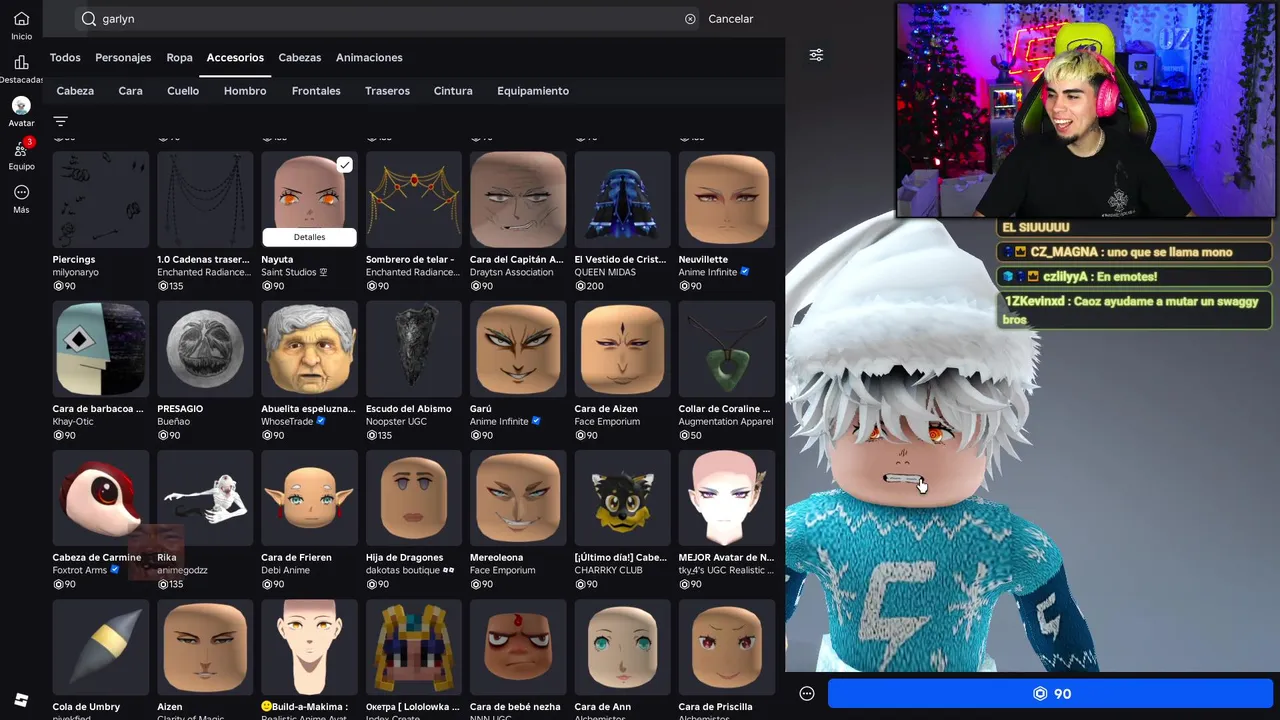Viewport: 1280px width, 720px height.
Task: Select Cara de Priscilla thumbnail
Action: (727, 647)
